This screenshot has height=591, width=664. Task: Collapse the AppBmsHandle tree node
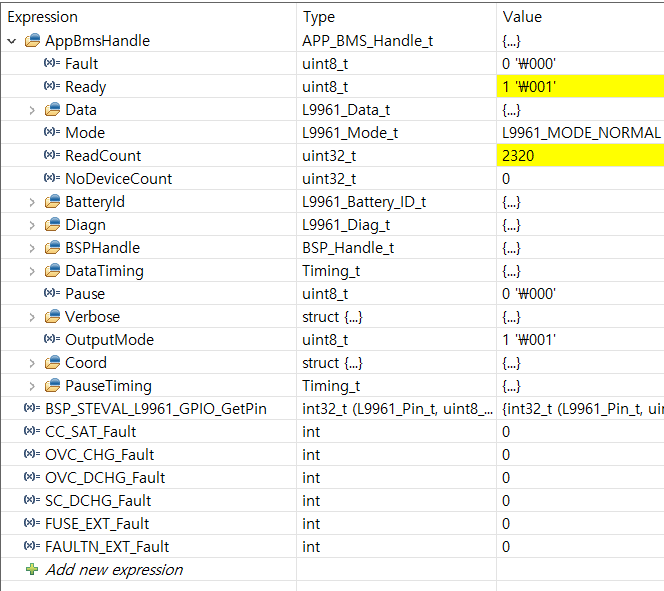(12, 41)
